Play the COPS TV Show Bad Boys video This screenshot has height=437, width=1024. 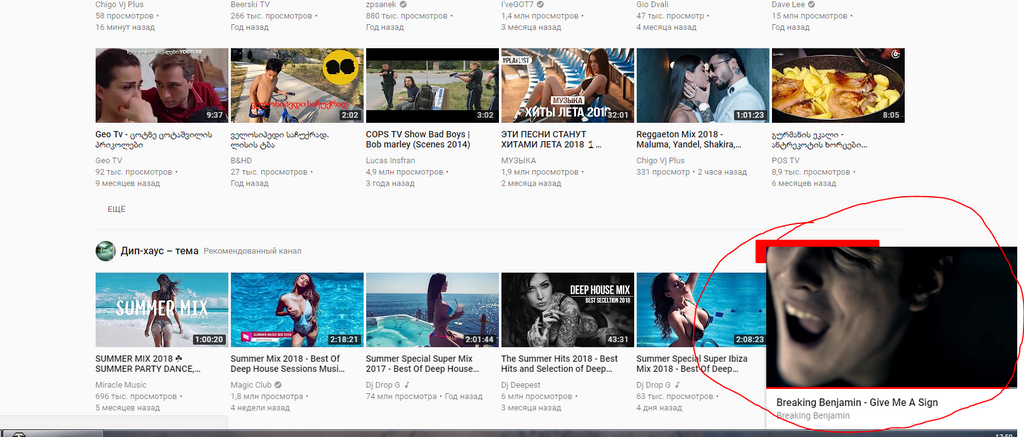point(432,85)
